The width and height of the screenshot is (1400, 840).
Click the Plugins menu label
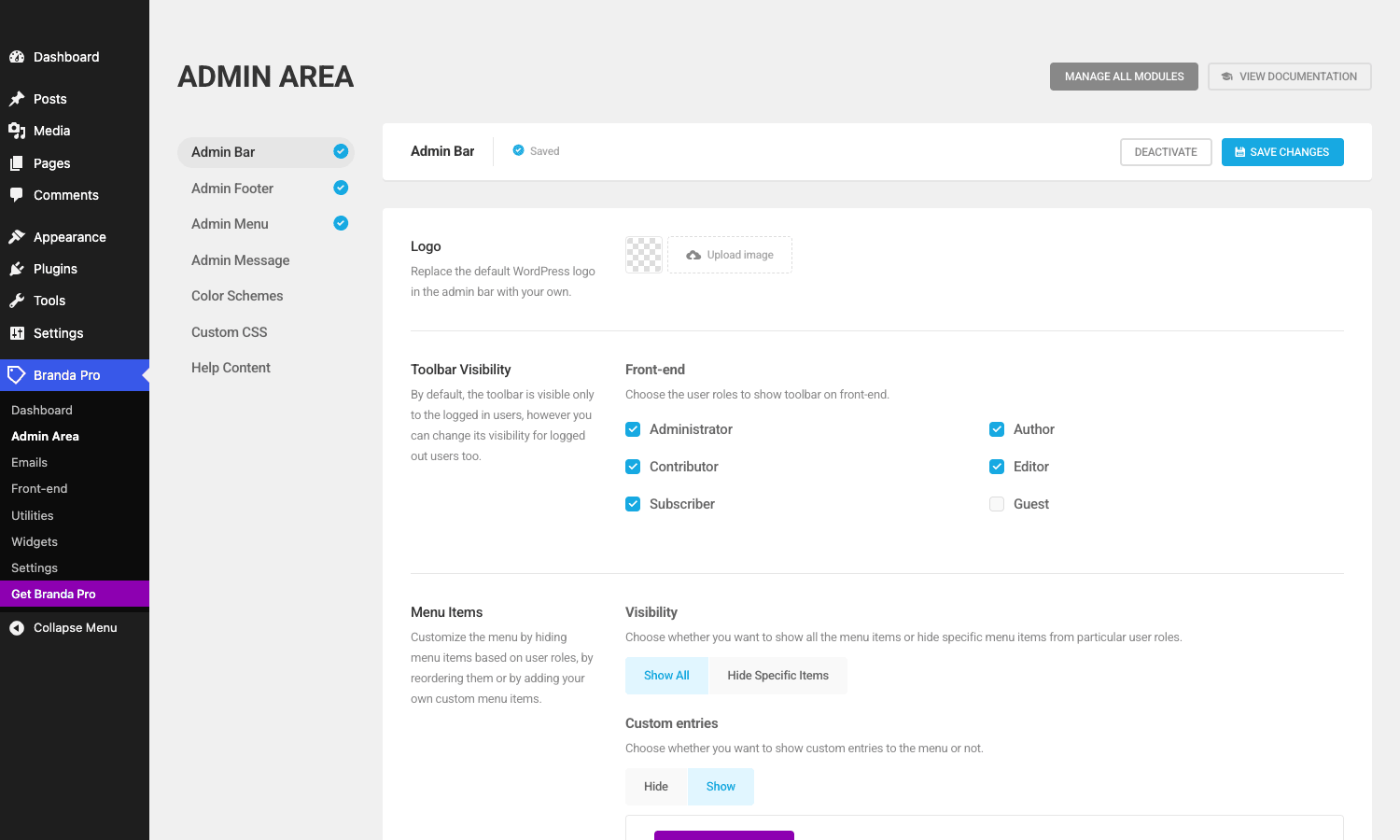point(55,269)
